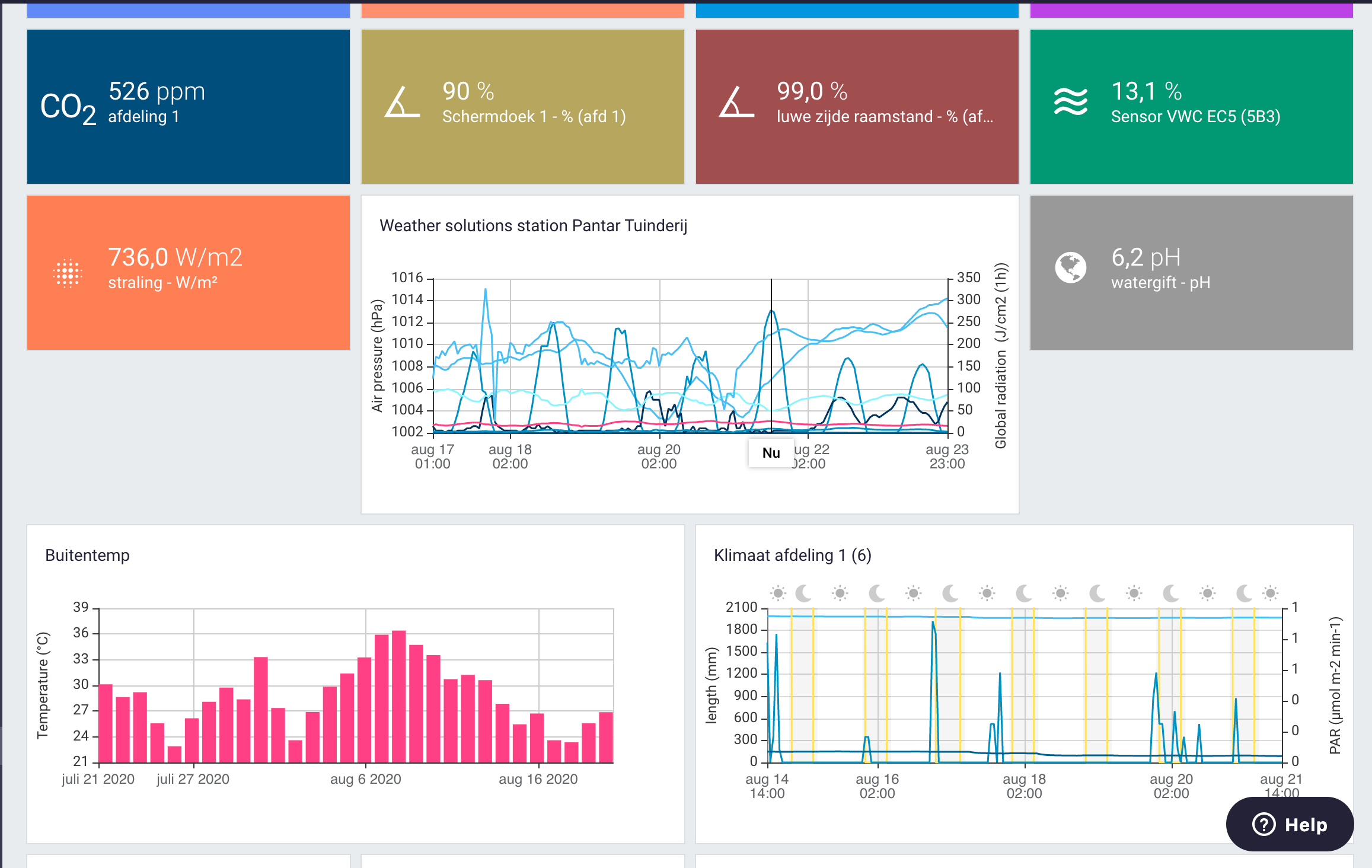Viewport: 1372px width, 868px height.
Task: Click the 'juli 27 2020' axis label
Action: (x=193, y=779)
